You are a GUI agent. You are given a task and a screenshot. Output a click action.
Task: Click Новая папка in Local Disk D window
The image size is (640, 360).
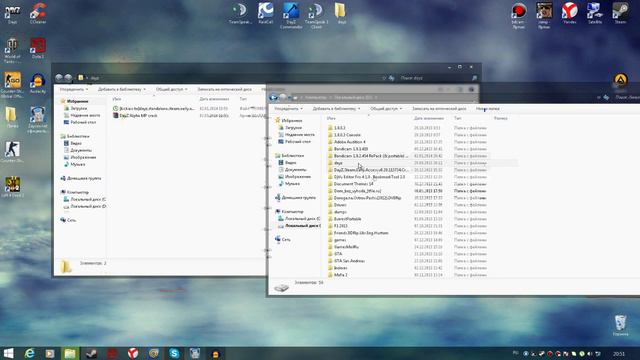click(x=488, y=109)
